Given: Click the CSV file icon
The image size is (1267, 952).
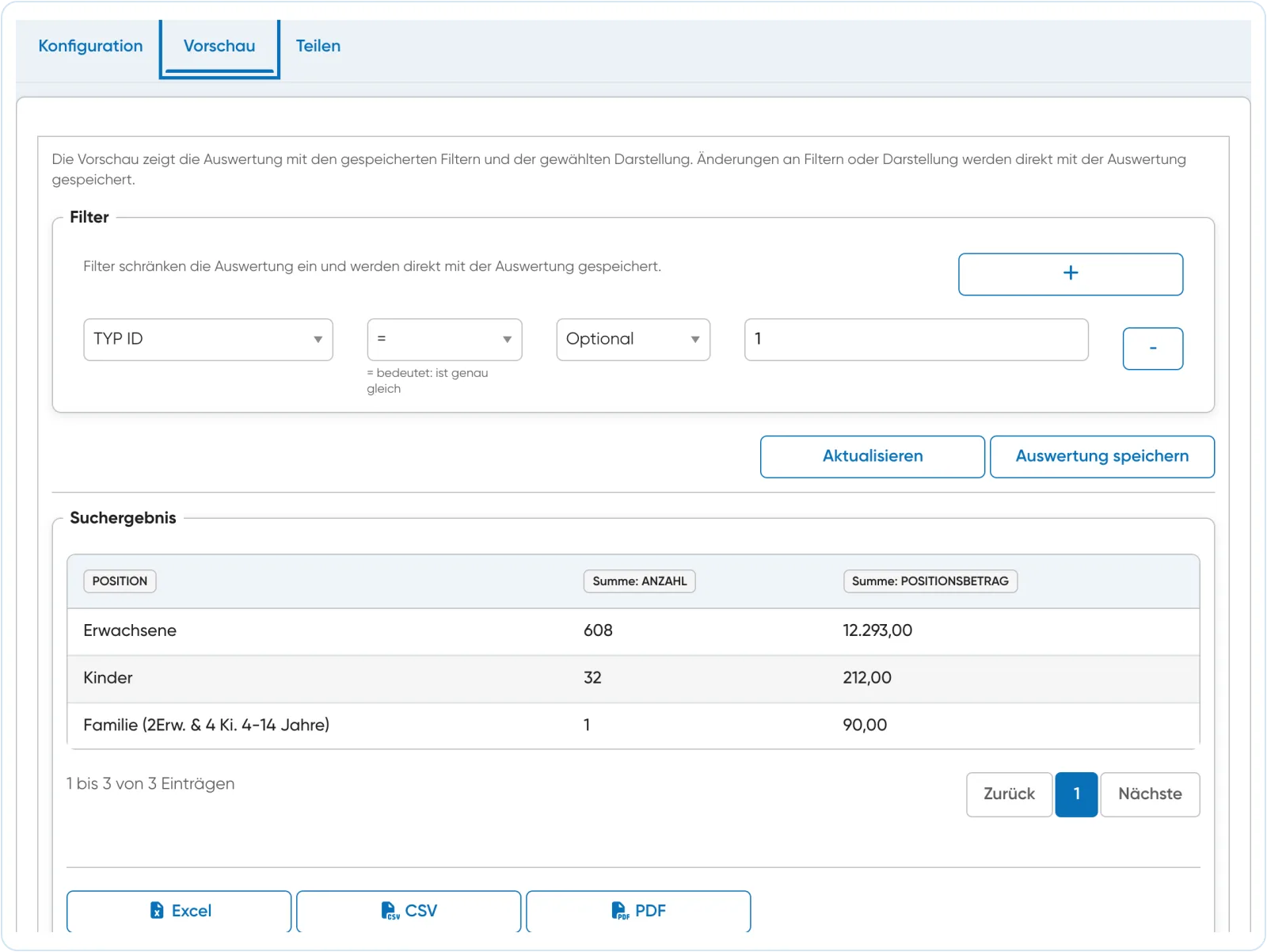Looking at the screenshot, I should click(390, 911).
